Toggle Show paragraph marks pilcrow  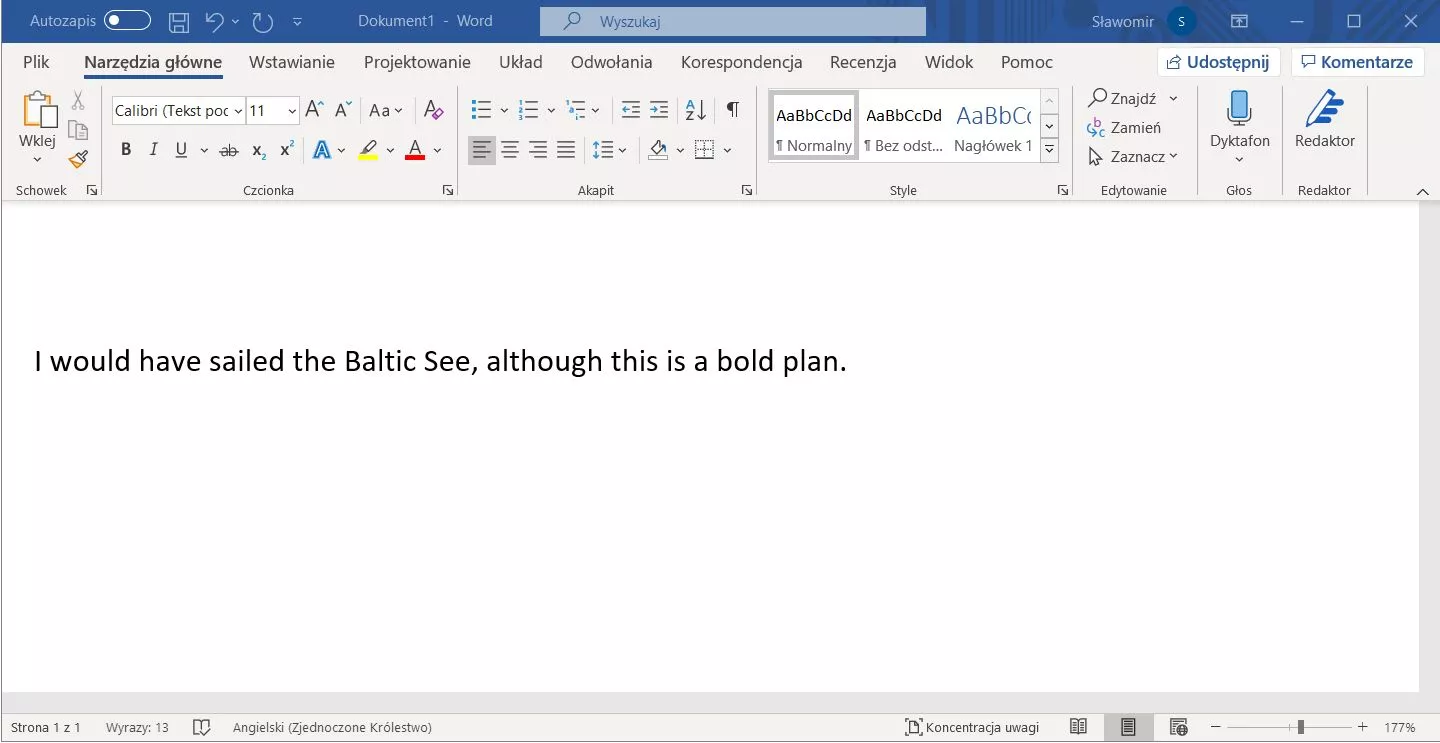point(733,110)
